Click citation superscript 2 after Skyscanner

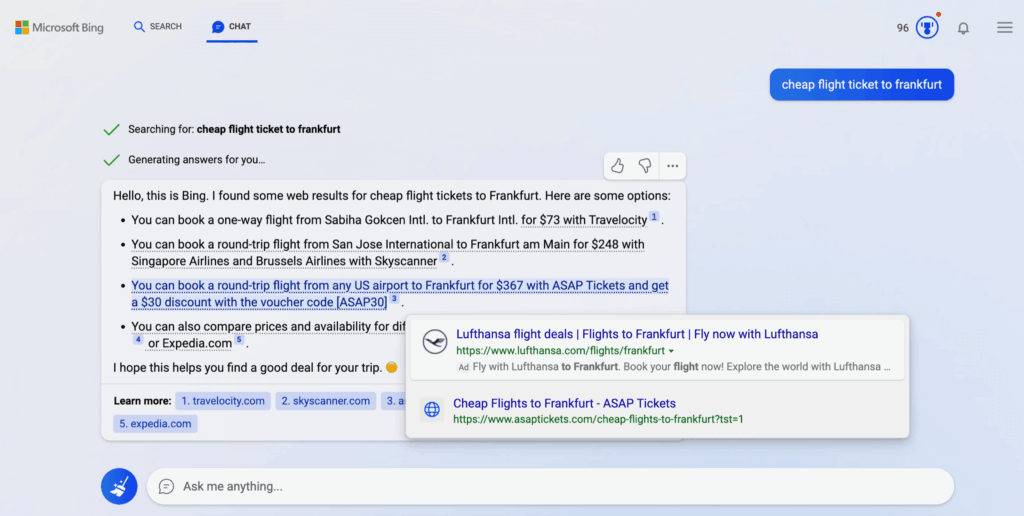point(444,258)
